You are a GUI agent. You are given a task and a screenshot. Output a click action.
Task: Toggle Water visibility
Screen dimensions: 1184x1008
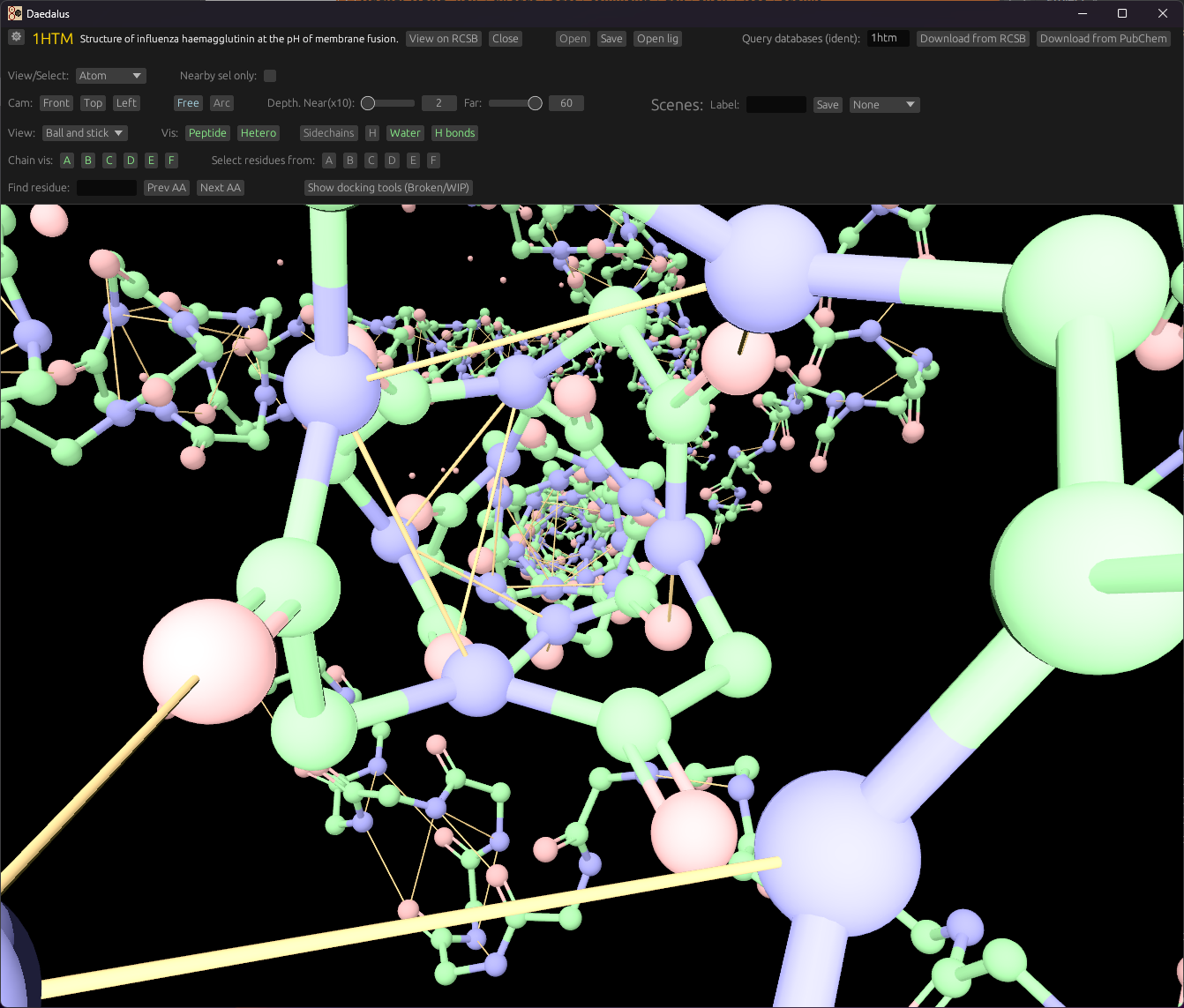click(405, 133)
